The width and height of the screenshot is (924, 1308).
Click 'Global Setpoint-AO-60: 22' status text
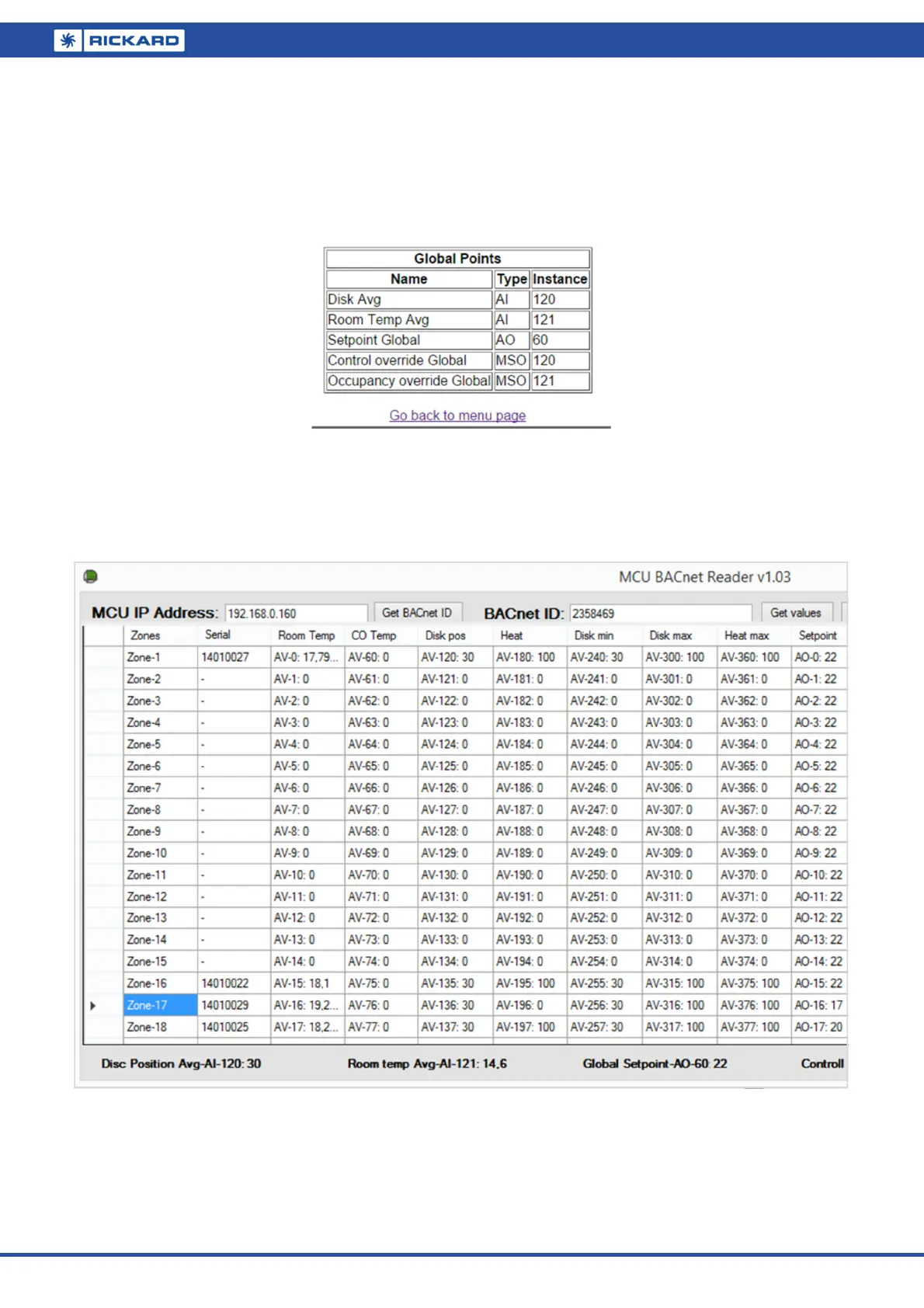[x=655, y=1063]
